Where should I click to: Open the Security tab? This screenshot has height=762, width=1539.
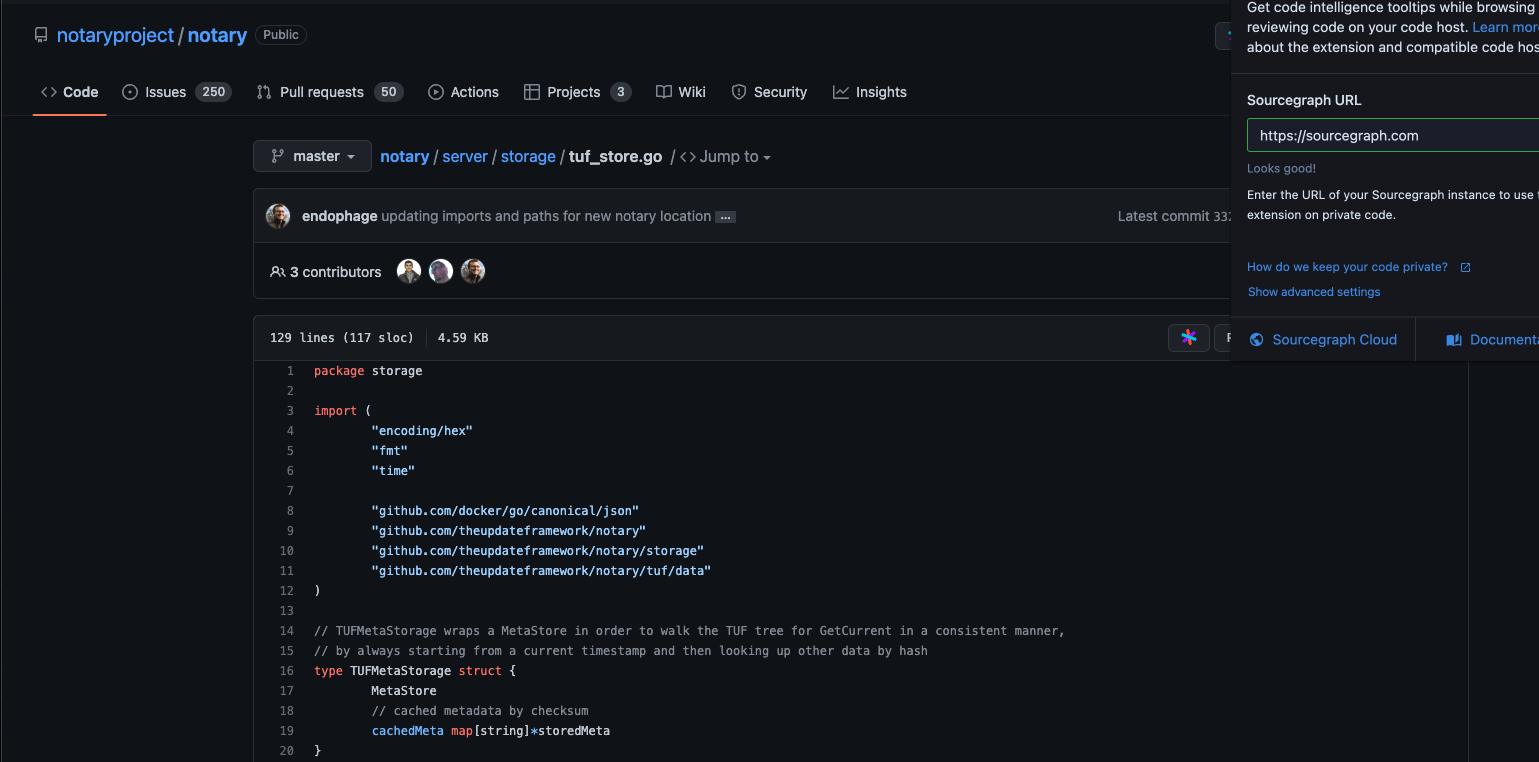(x=769, y=92)
